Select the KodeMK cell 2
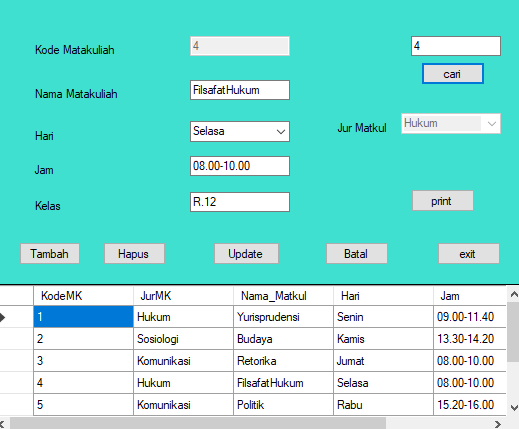519x429 pixels. click(83, 339)
